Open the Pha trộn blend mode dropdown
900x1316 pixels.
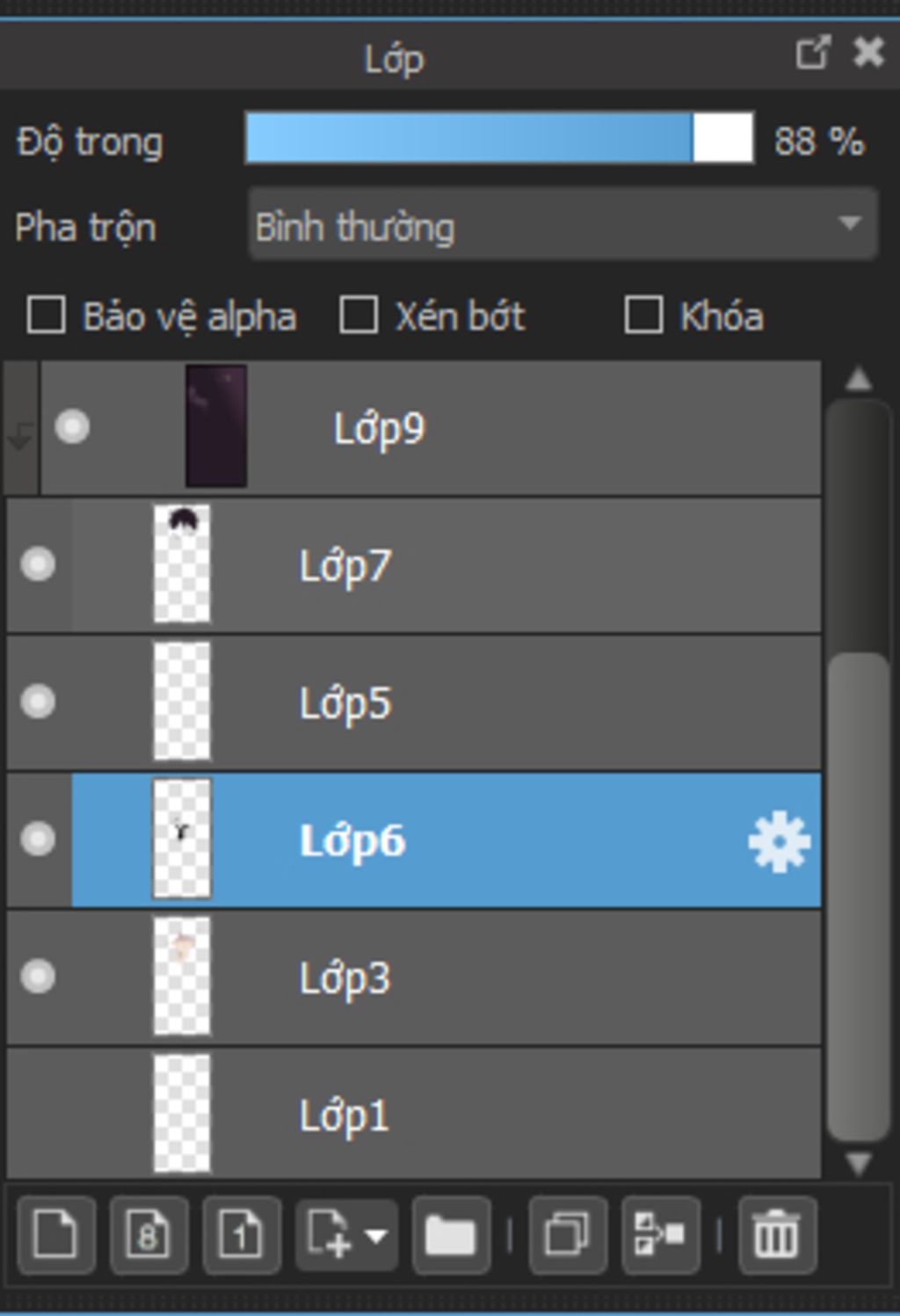(562, 224)
